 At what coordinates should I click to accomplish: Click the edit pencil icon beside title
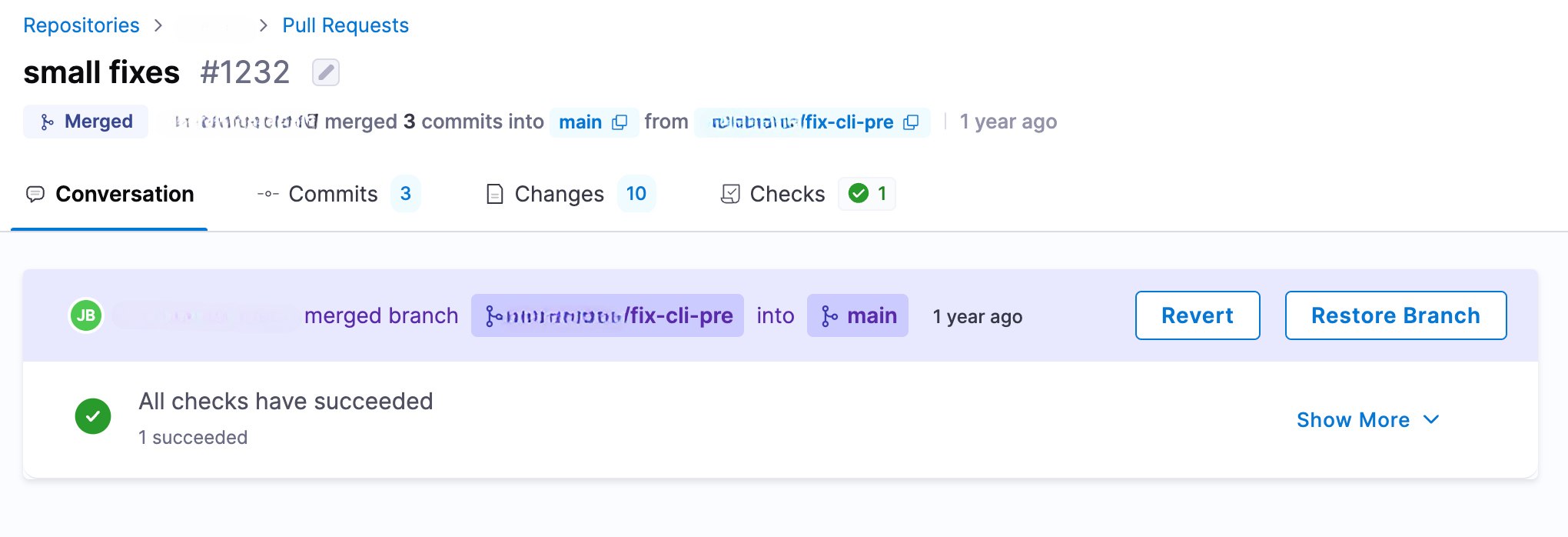coord(326,72)
